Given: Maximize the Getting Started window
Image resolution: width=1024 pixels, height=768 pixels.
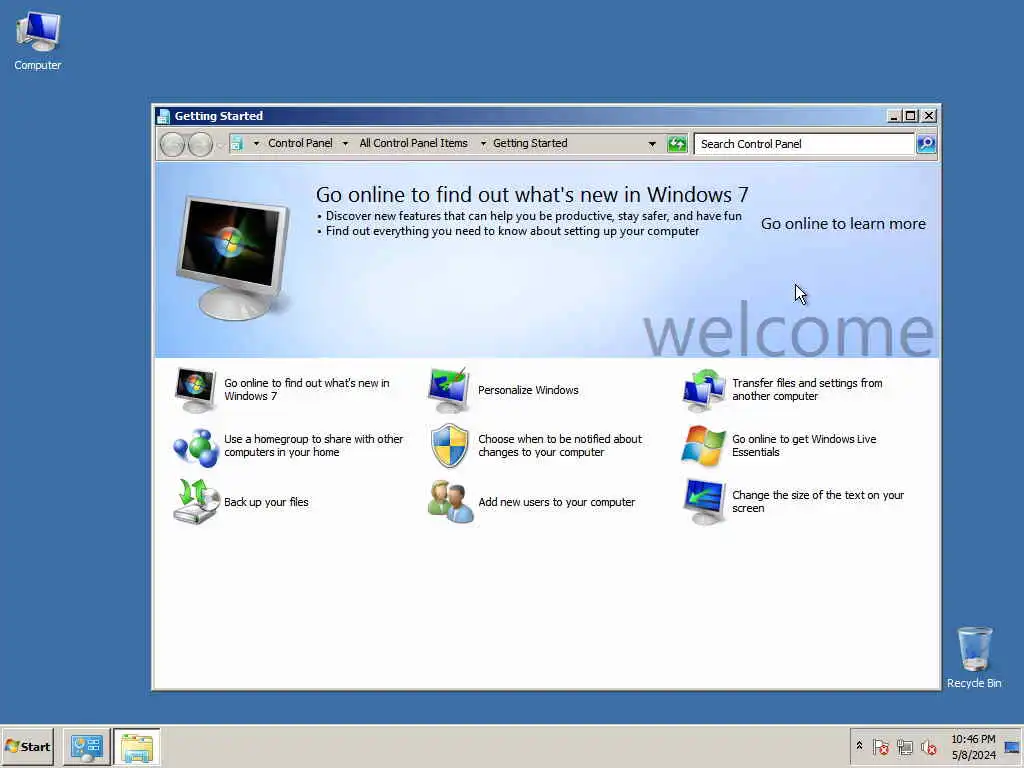Looking at the screenshot, I should (x=910, y=116).
